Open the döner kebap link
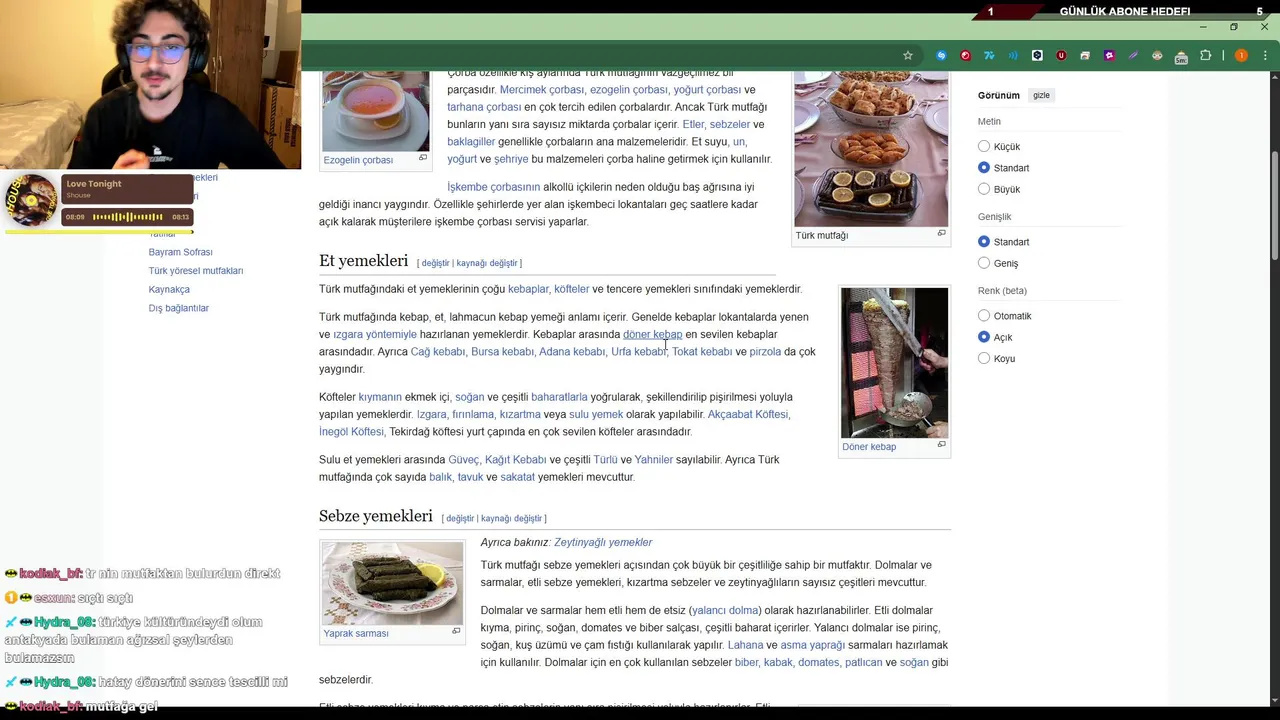The height and width of the screenshot is (720, 1280). coord(653,334)
